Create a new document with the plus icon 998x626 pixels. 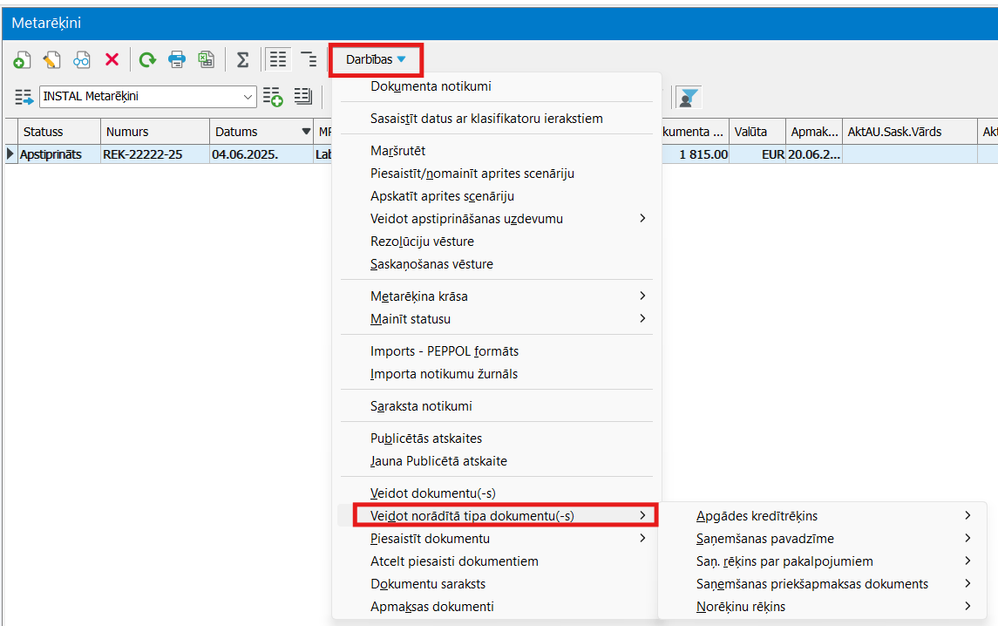tap(22, 60)
